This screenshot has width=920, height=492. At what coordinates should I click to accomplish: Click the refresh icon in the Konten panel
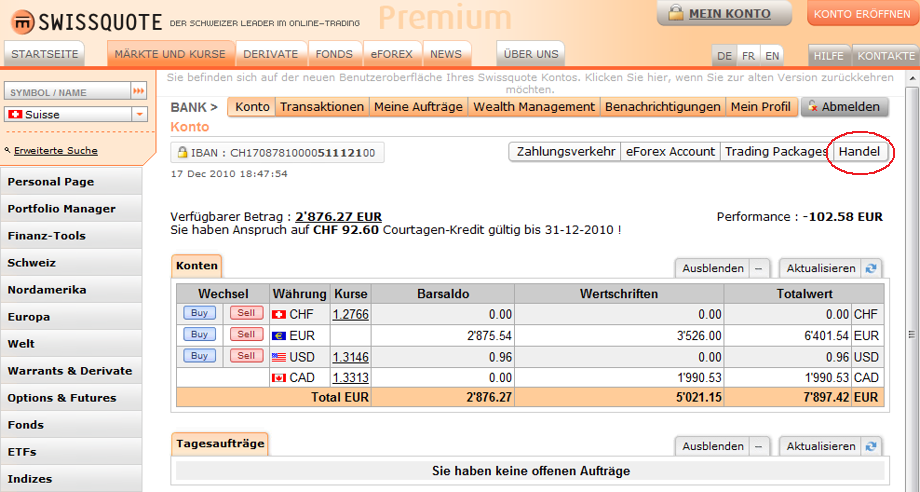[x=871, y=269]
